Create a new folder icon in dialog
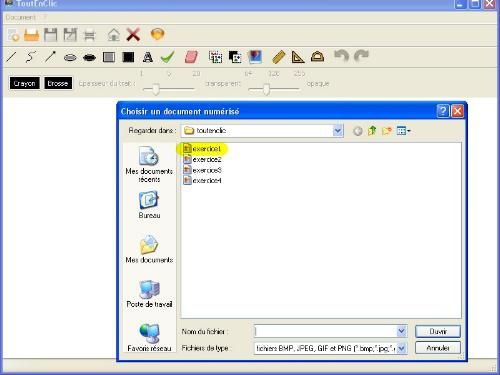This screenshot has height=375, width=500. 387,131
